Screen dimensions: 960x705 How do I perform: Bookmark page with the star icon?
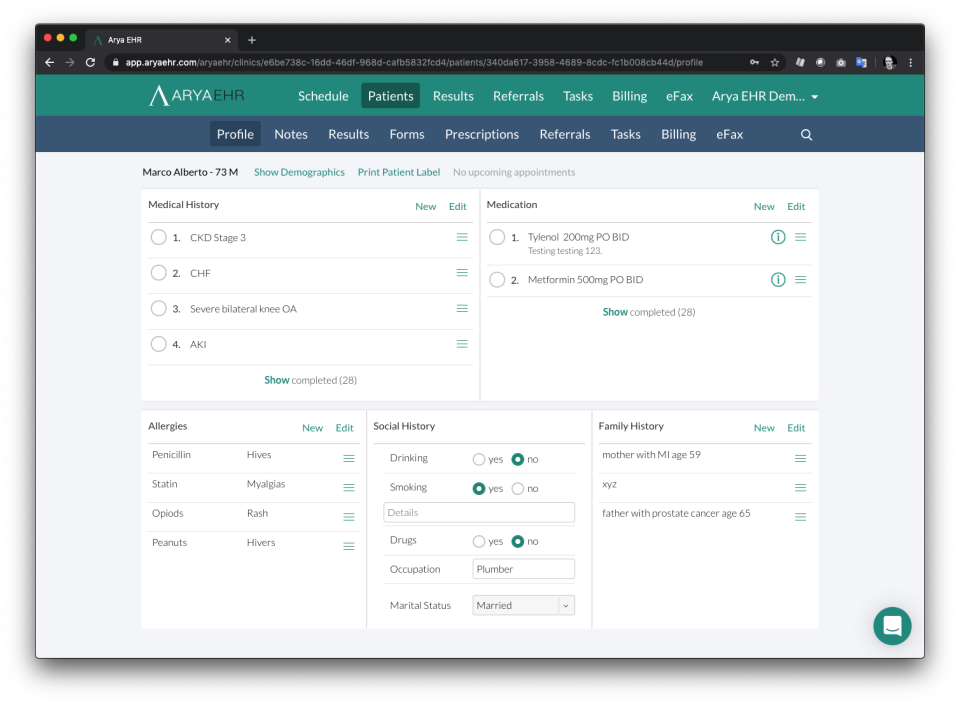pyautogui.click(x=774, y=62)
